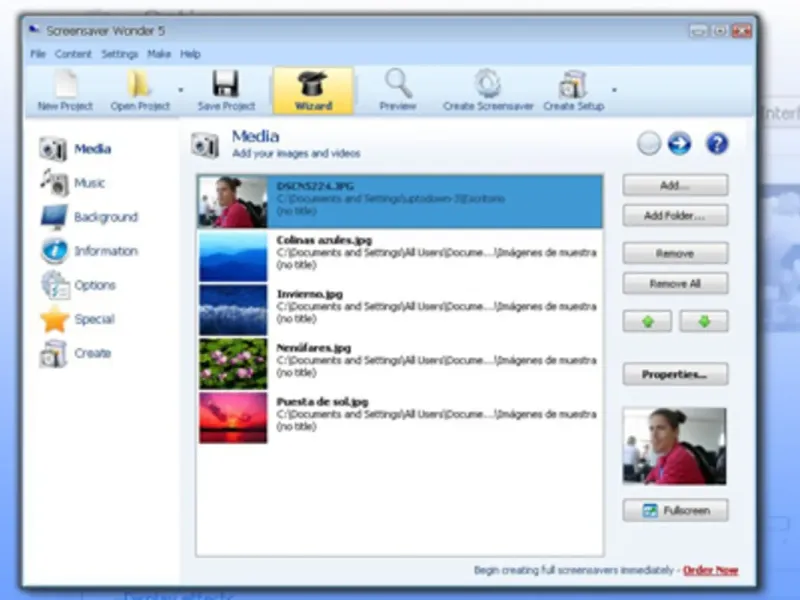Viewport: 800px width, 600px height.
Task: Go to the Music section
Action: (73, 183)
